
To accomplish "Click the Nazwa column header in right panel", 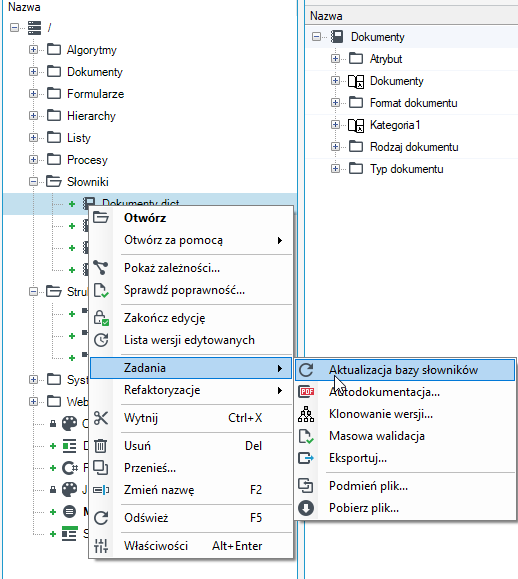I will [411, 16].
